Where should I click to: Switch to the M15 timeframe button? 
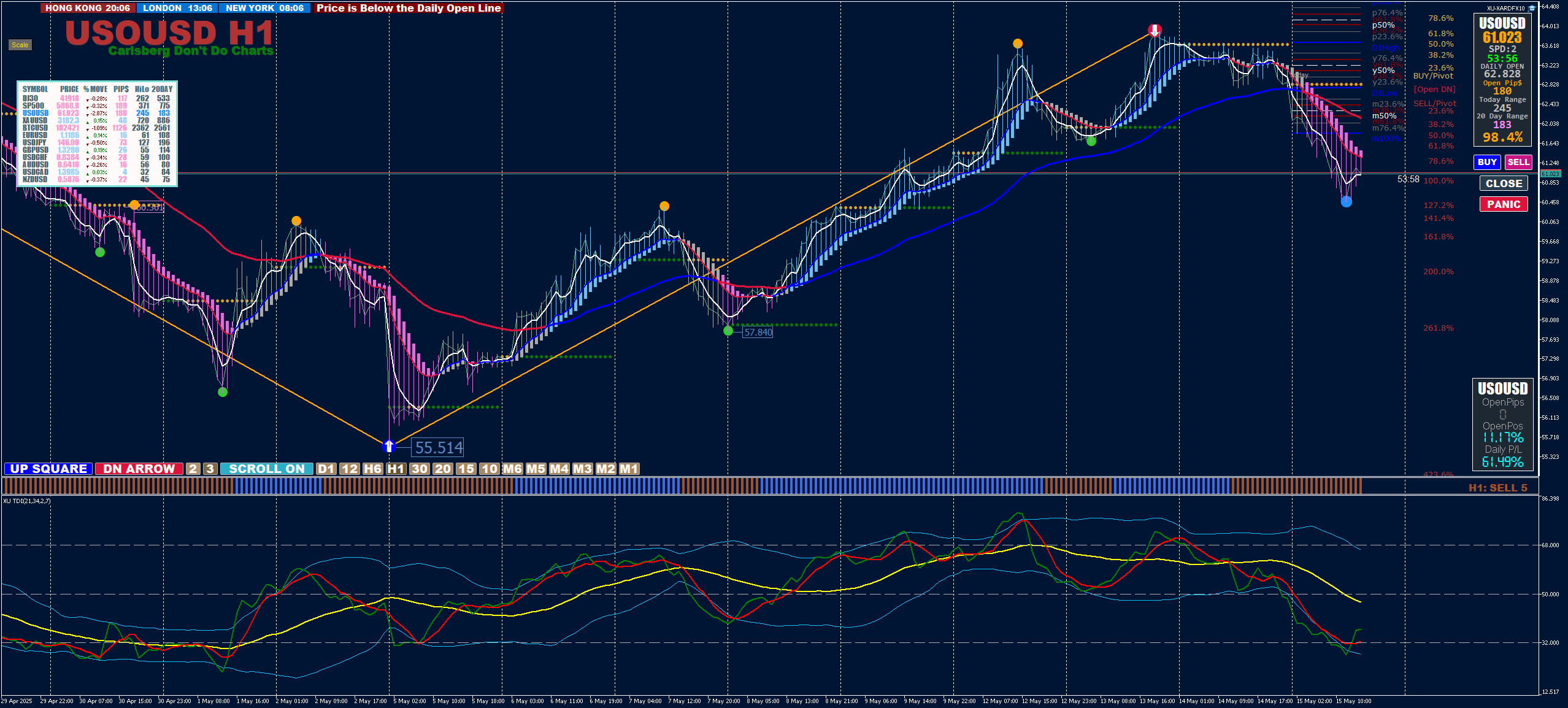click(x=466, y=469)
